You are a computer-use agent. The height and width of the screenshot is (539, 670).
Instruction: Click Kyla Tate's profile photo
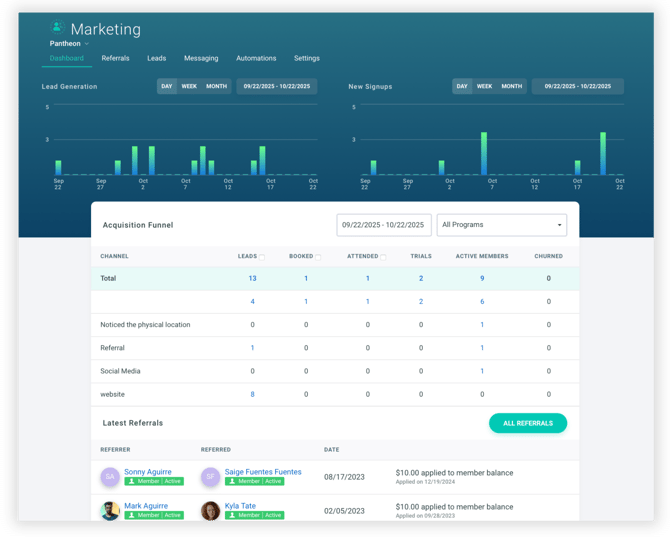(210, 511)
